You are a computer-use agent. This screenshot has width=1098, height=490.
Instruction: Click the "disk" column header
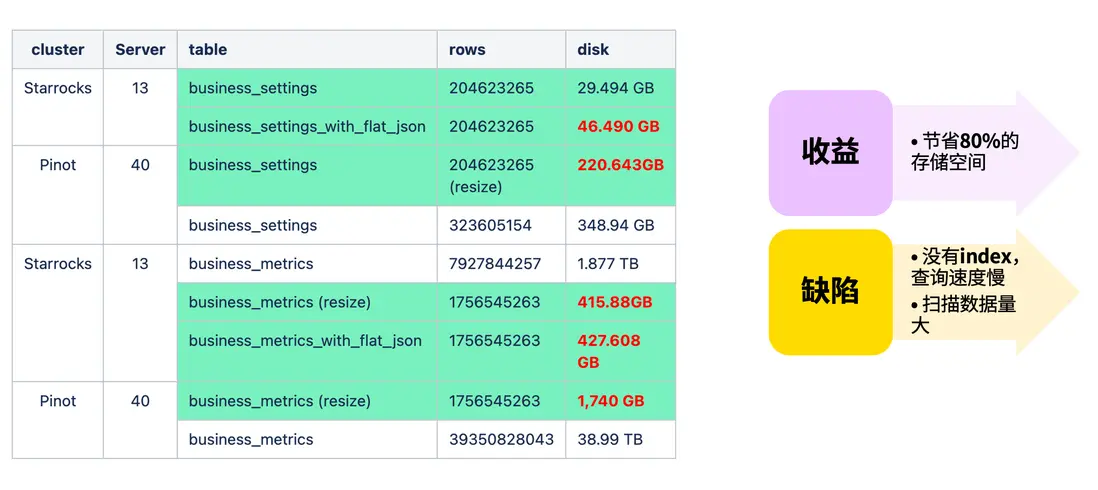[593, 49]
